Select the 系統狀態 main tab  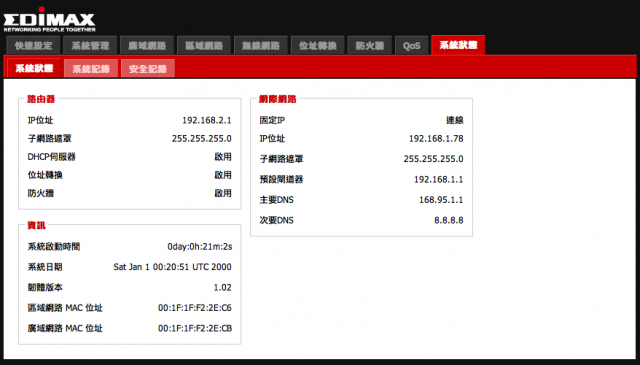click(x=458, y=45)
